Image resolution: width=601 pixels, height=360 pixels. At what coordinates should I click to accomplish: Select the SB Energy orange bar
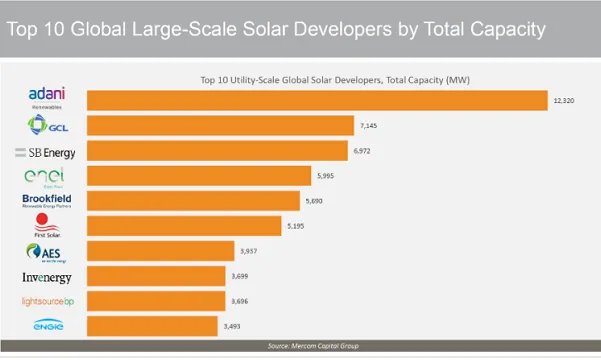tap(217, 151)
